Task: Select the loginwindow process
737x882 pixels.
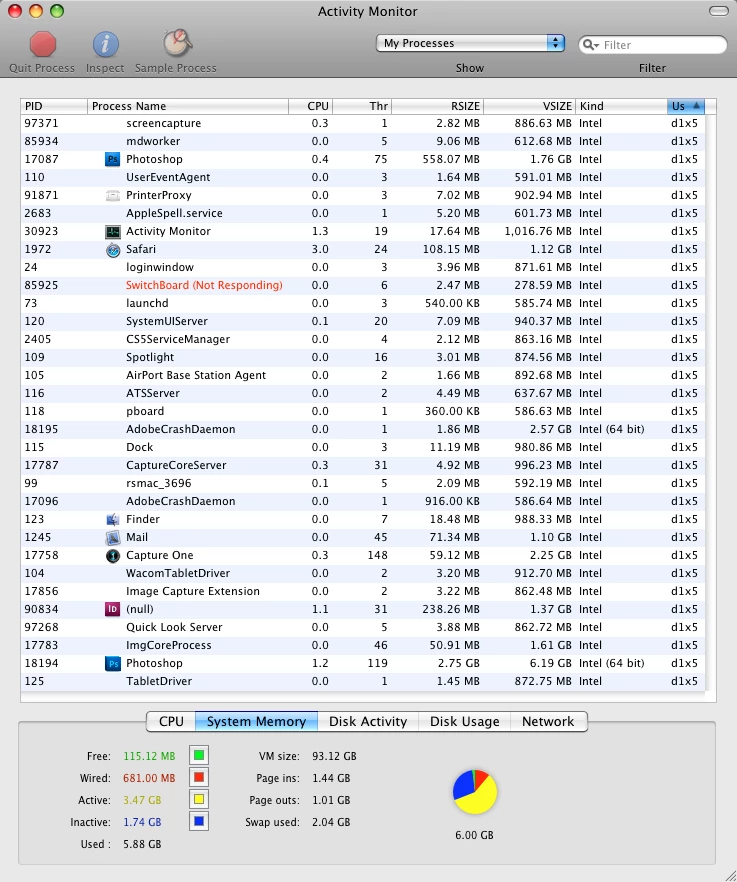Action: (363, 267)
